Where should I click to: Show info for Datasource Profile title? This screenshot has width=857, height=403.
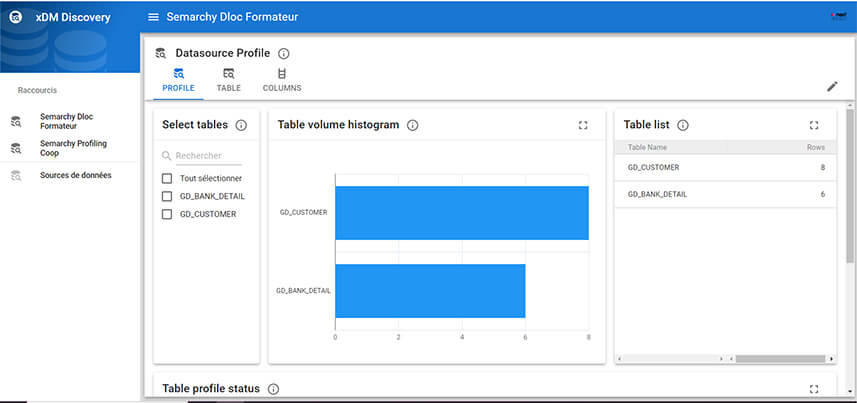(284, 53)
